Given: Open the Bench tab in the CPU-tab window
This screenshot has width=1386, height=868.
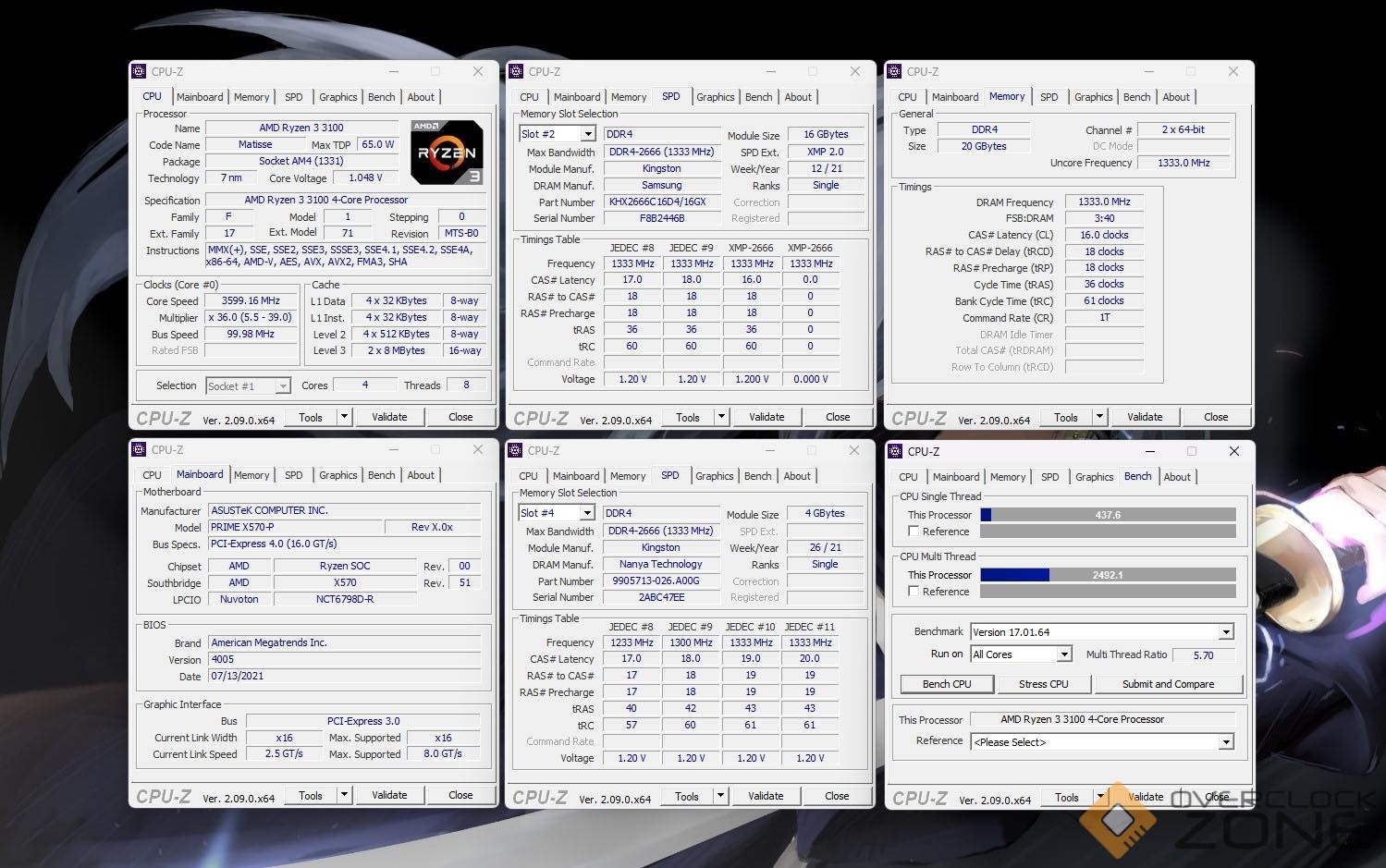Looking at the screenshot, I should 382,97.
